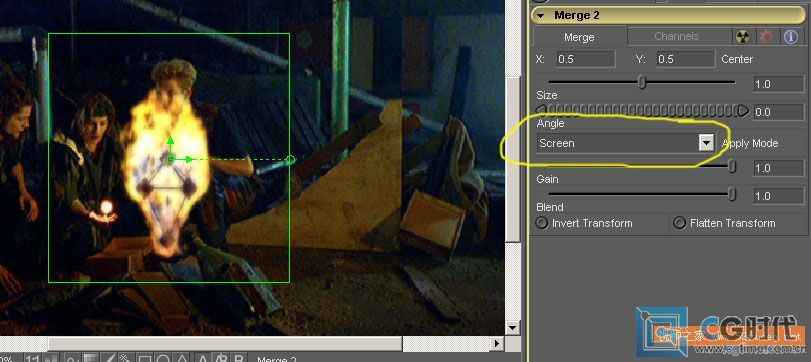Click the Gain slider handle
811x362 pixels.
[732, 166]
